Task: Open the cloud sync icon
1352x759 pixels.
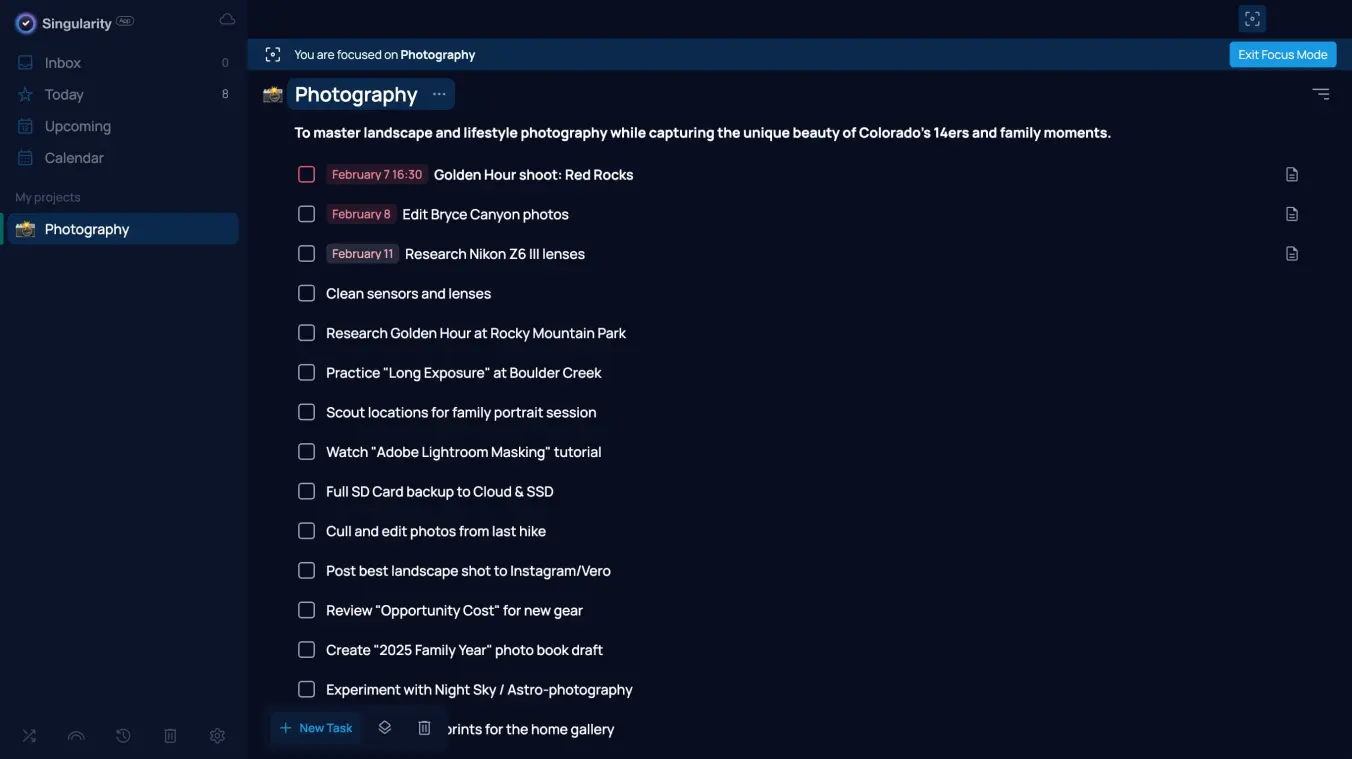Action: point(227,20)
